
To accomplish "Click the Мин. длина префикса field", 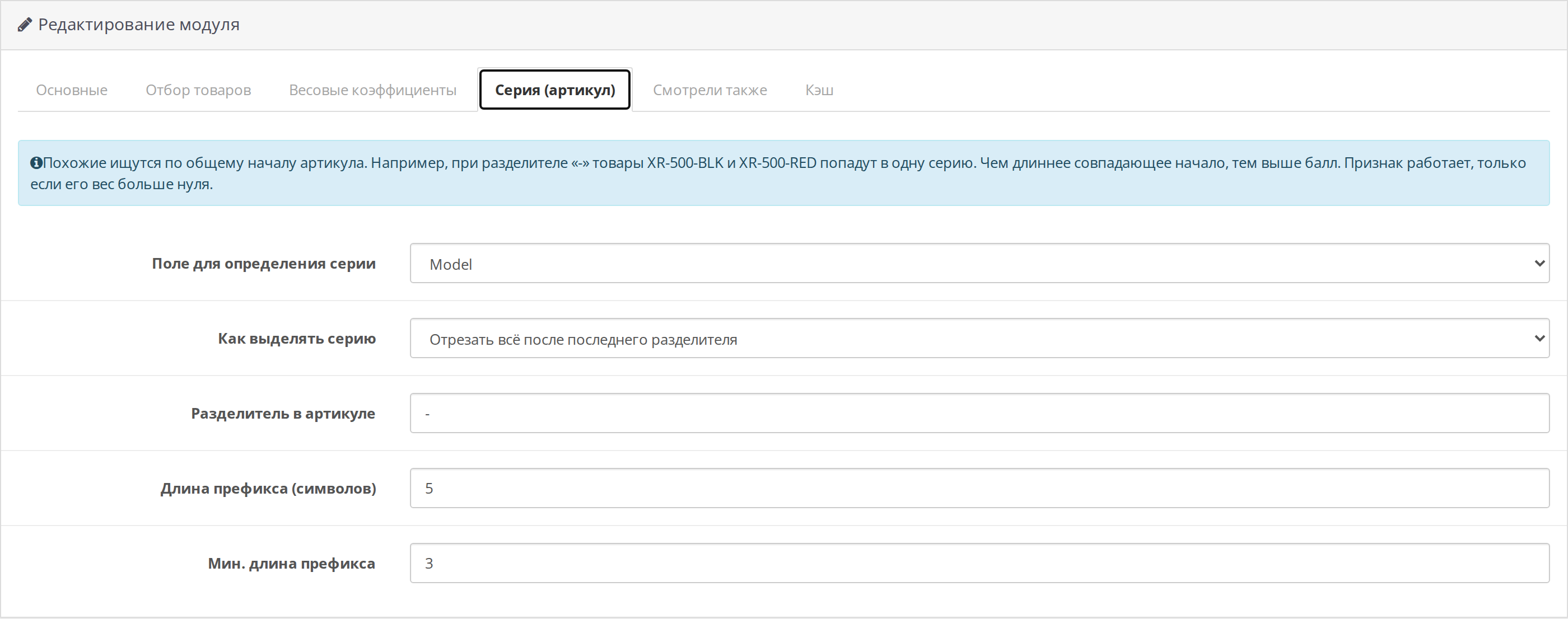I will pyautogui.click(x=979, y=563).
